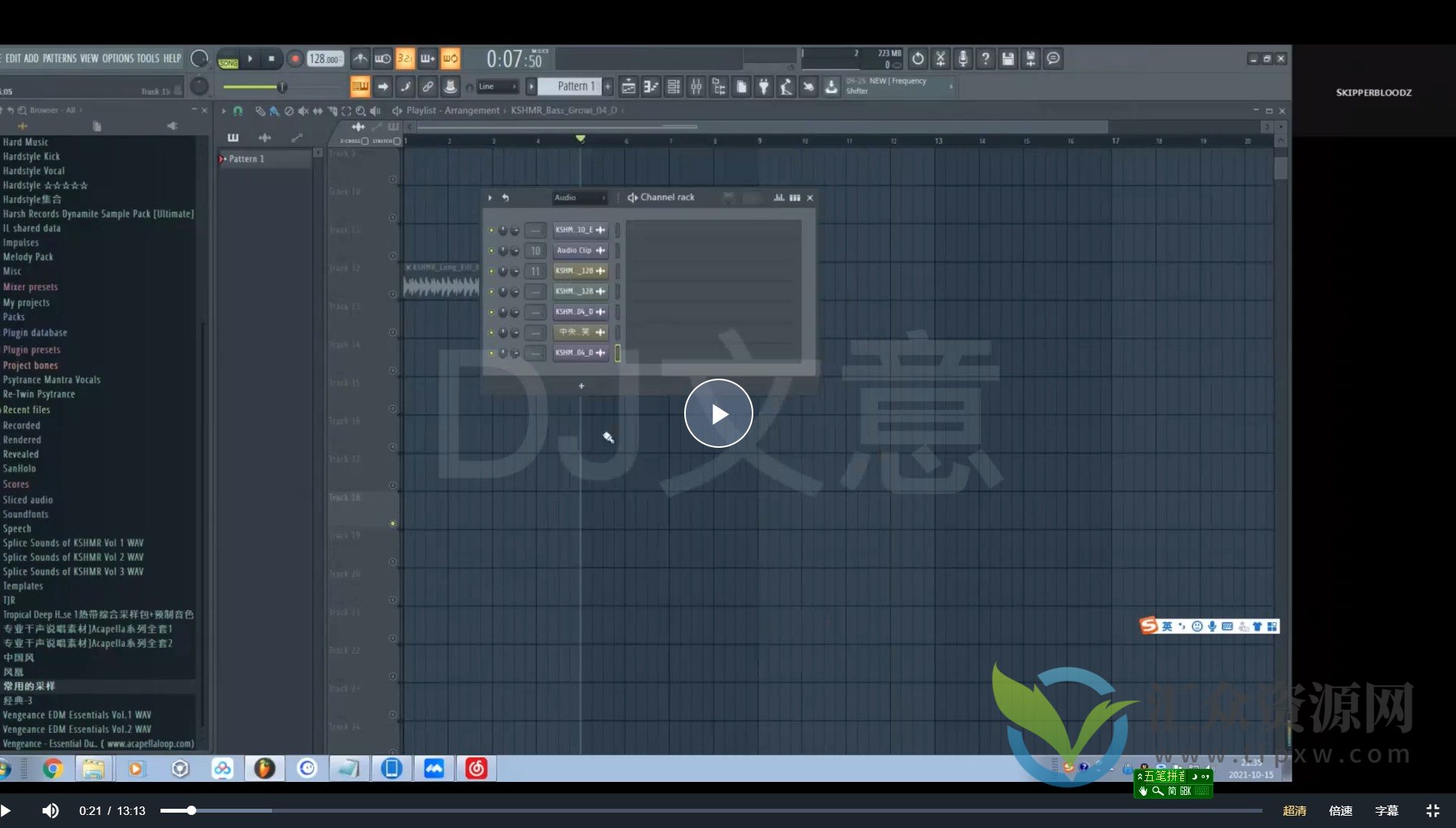Select the last KSHM_04_D channel selector LED
Image resolution: width=1456 pixels, height=828 pixels.
tap(617, 353)
